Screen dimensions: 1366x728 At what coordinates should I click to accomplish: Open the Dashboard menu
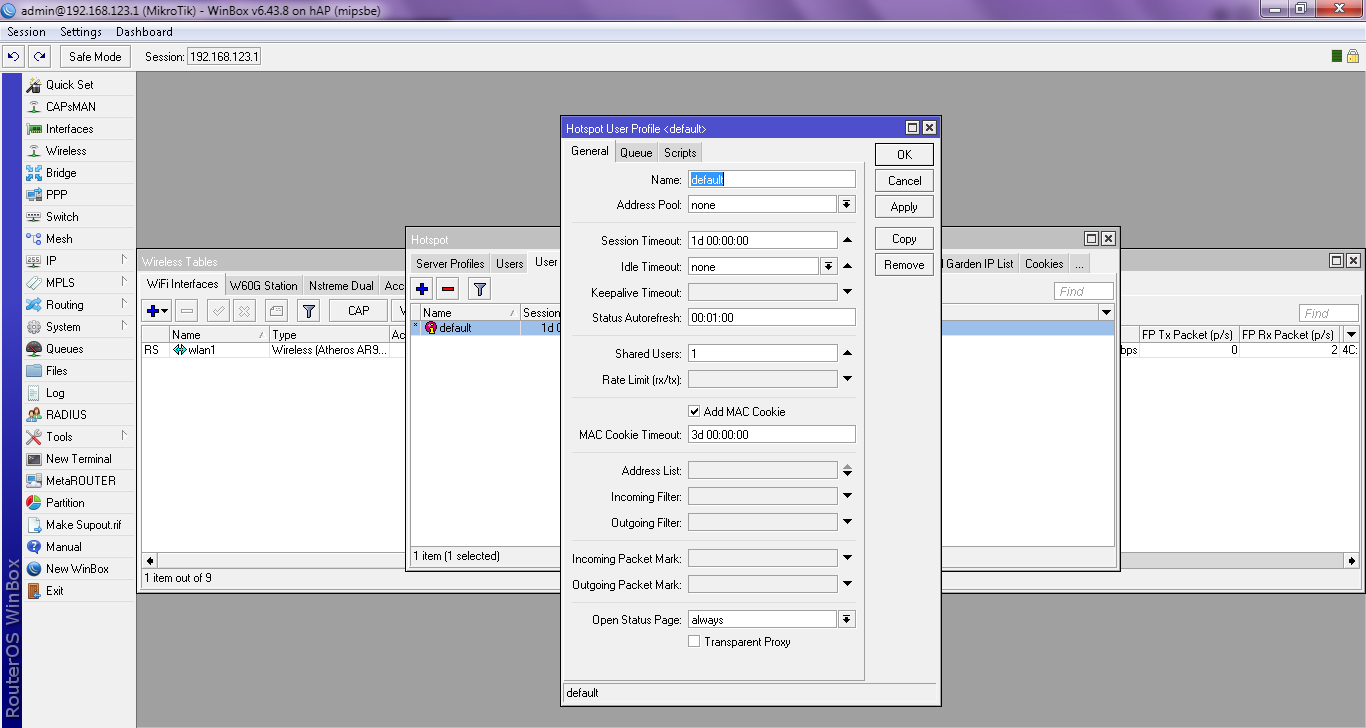click(x=144, y=32)
